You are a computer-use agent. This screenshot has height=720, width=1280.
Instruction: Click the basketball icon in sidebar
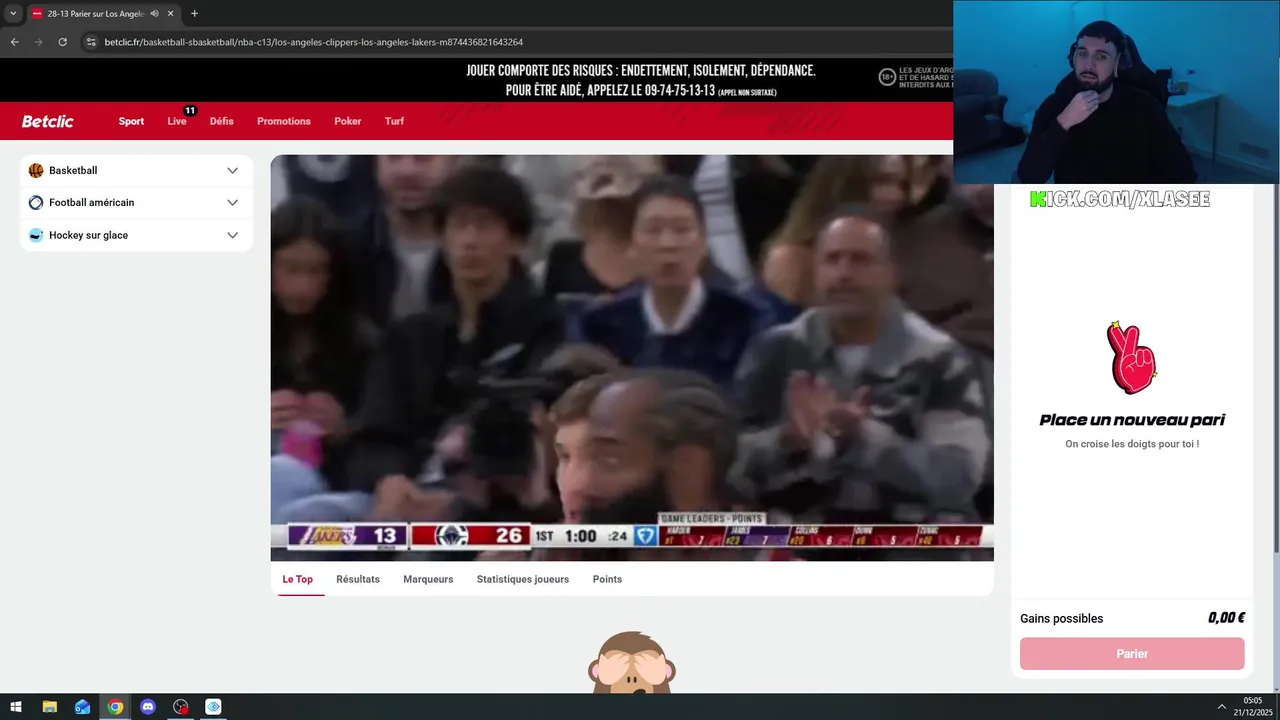(x=36, y=170)
